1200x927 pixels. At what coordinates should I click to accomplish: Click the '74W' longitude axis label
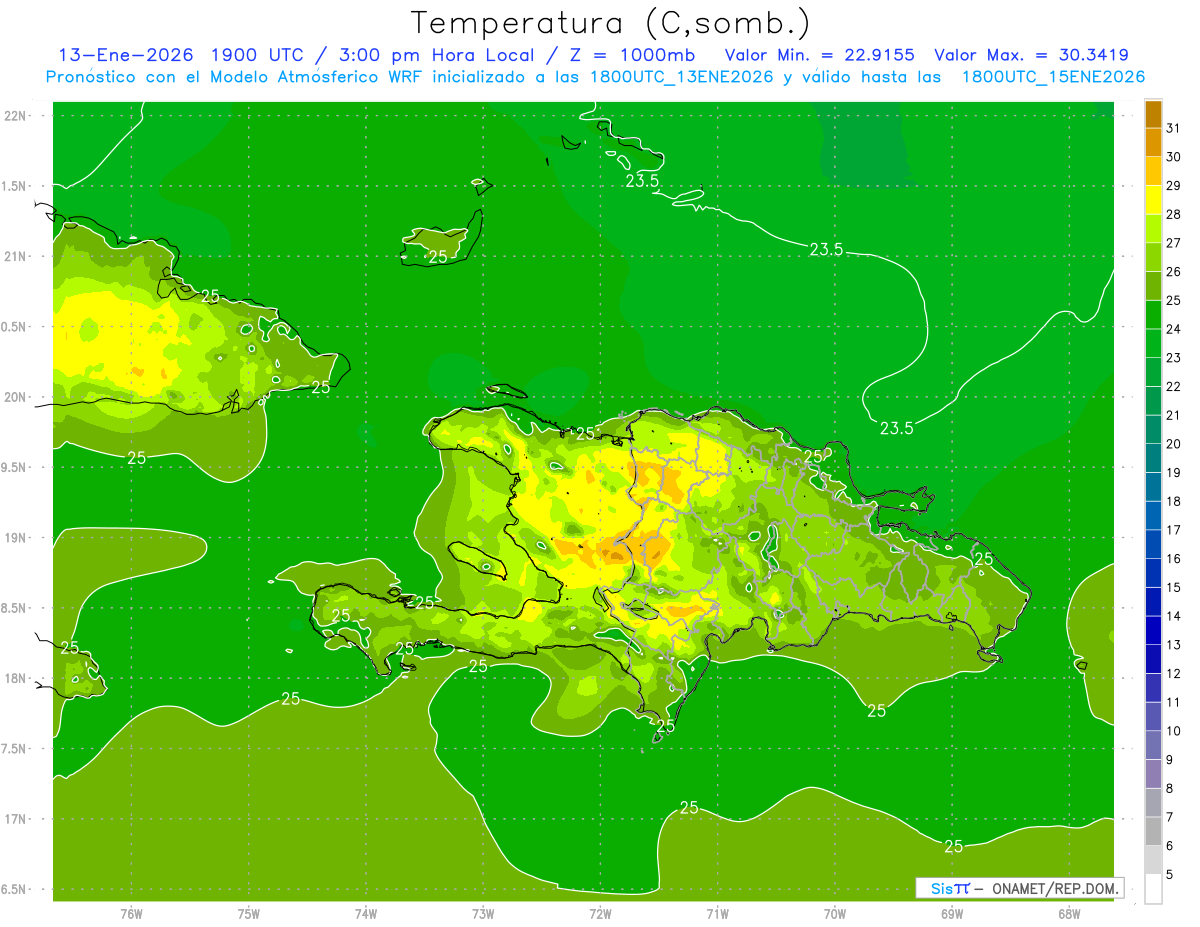click(x=365, y=913)
